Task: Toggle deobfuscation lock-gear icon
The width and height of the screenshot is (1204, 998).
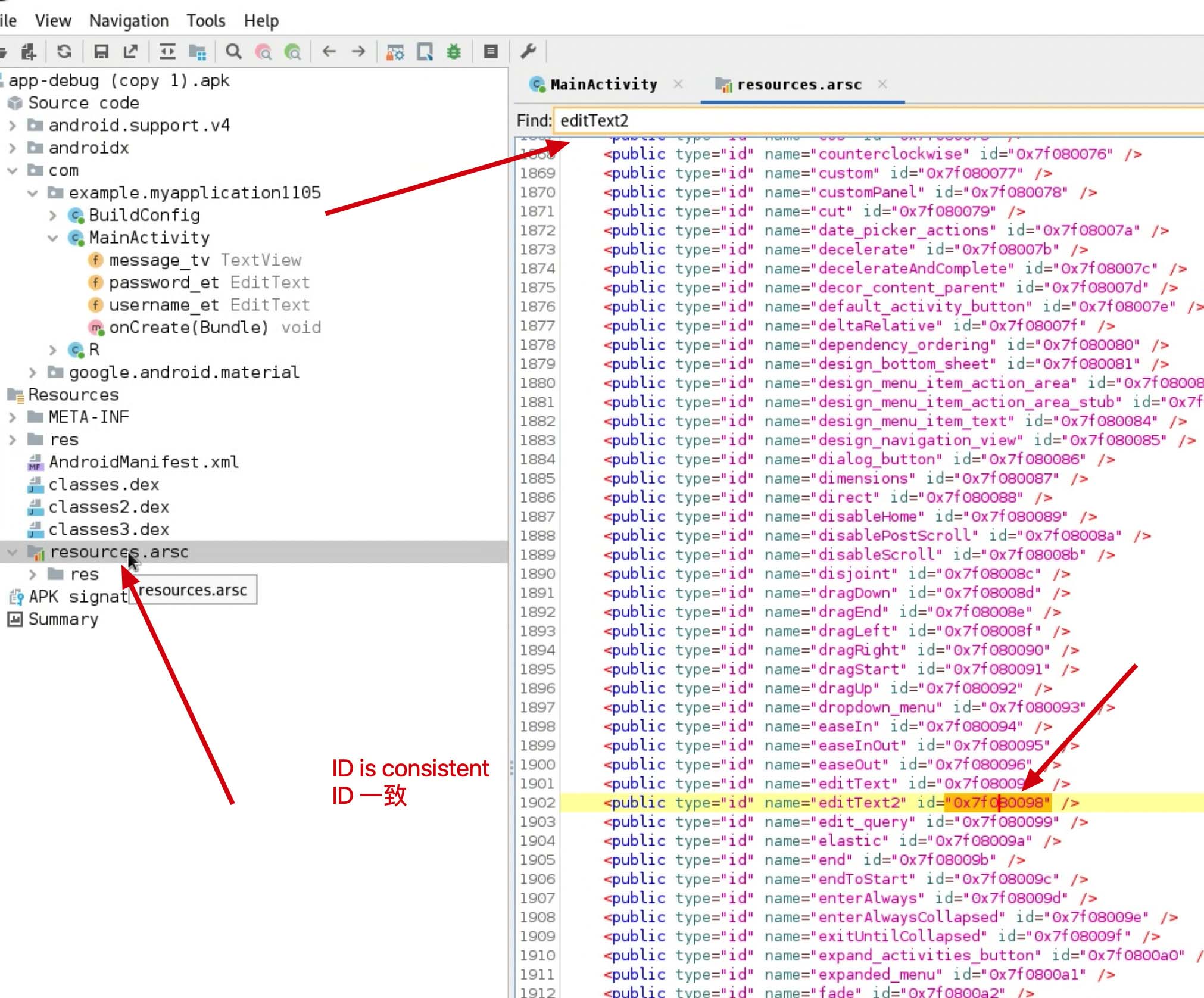Action: tap(395, 52)
